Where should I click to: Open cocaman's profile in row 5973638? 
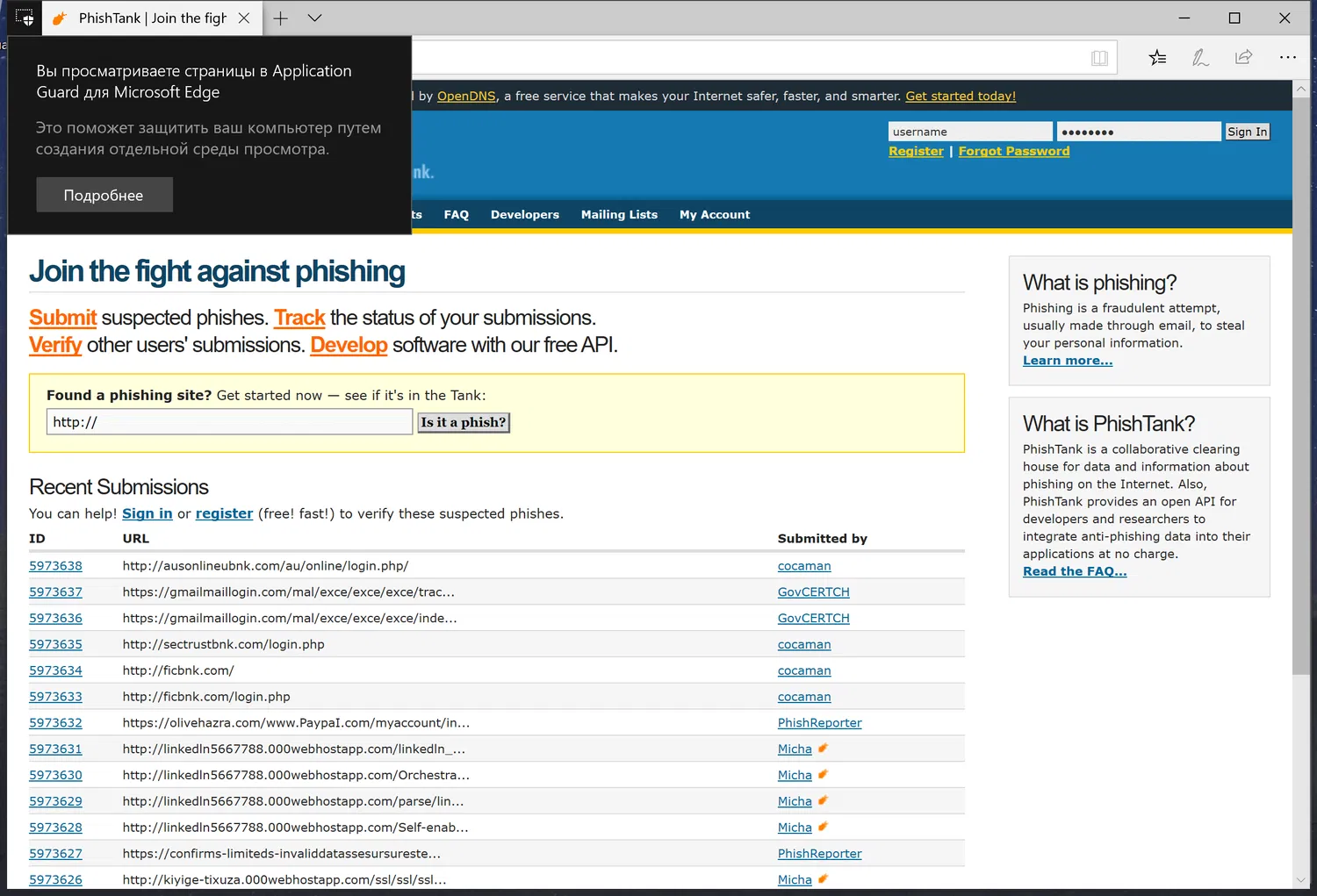point(804,566)
